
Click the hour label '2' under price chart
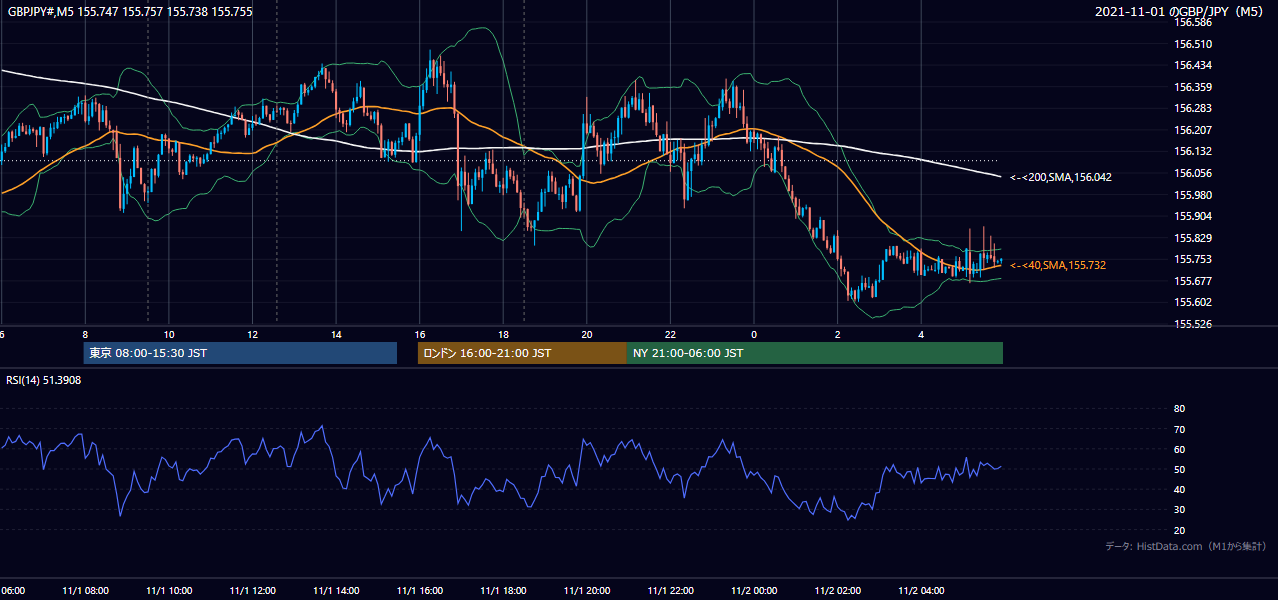(837, 334)
